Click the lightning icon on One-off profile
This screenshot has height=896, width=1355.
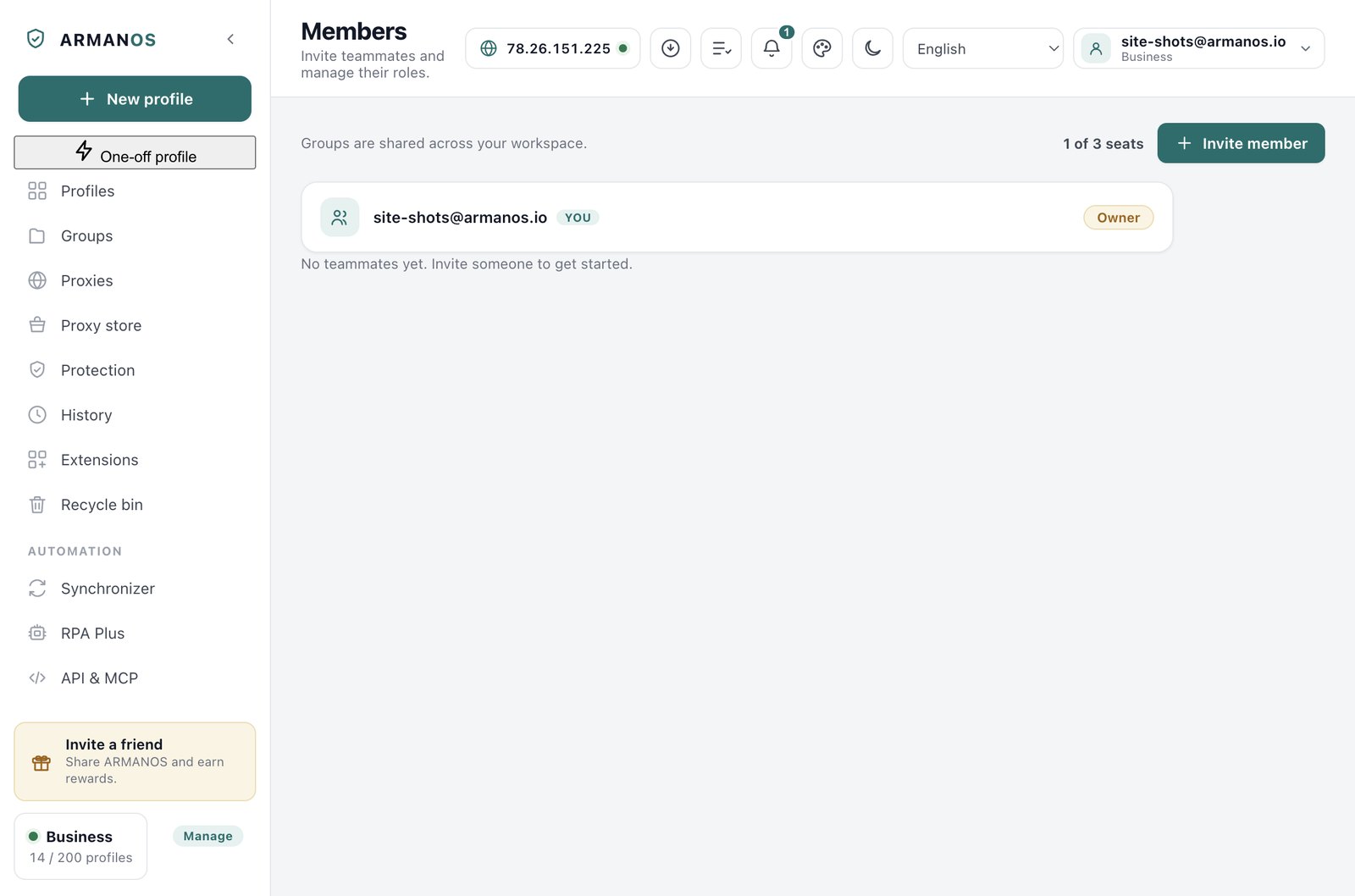(84, 151)
